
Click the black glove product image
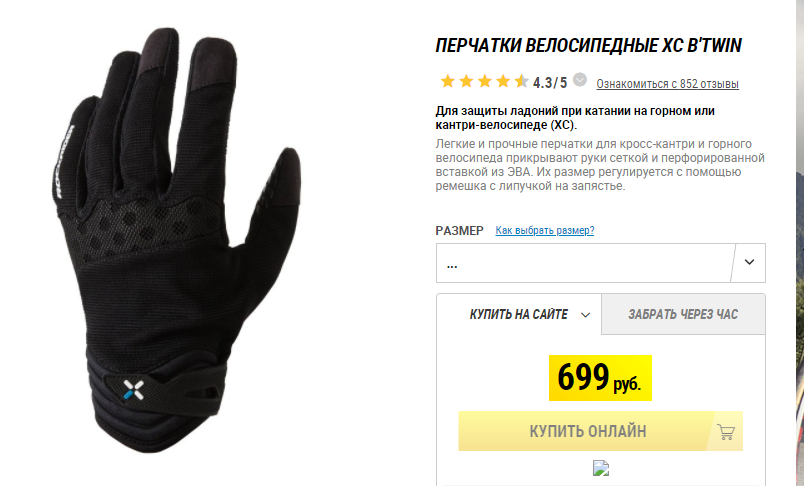coord(174,241)
